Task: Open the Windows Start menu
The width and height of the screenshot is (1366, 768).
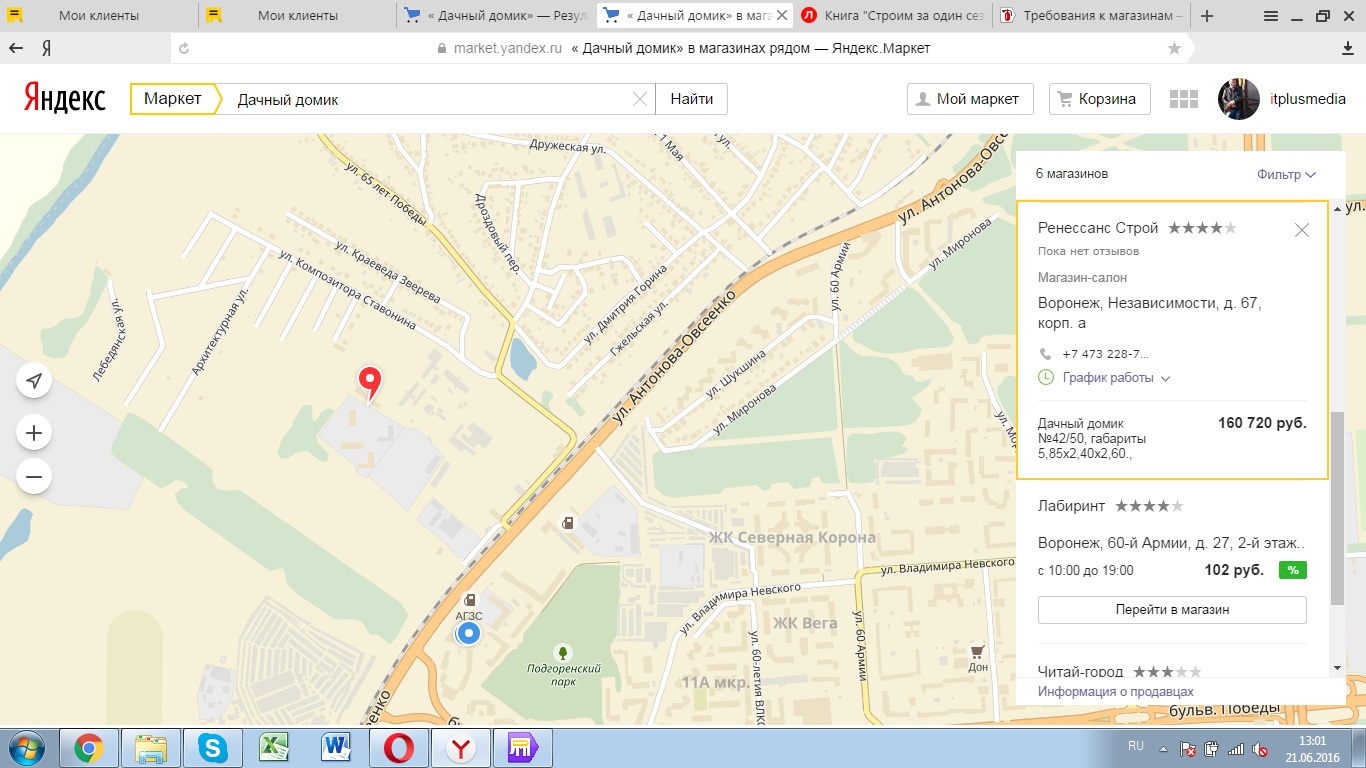Action: [x=26, y=748]
